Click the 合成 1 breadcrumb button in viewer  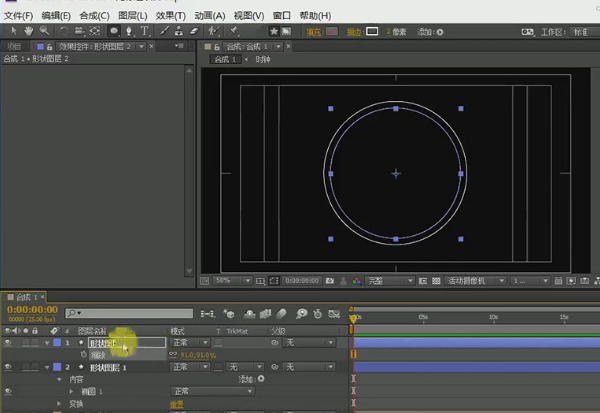pos(225,59)
